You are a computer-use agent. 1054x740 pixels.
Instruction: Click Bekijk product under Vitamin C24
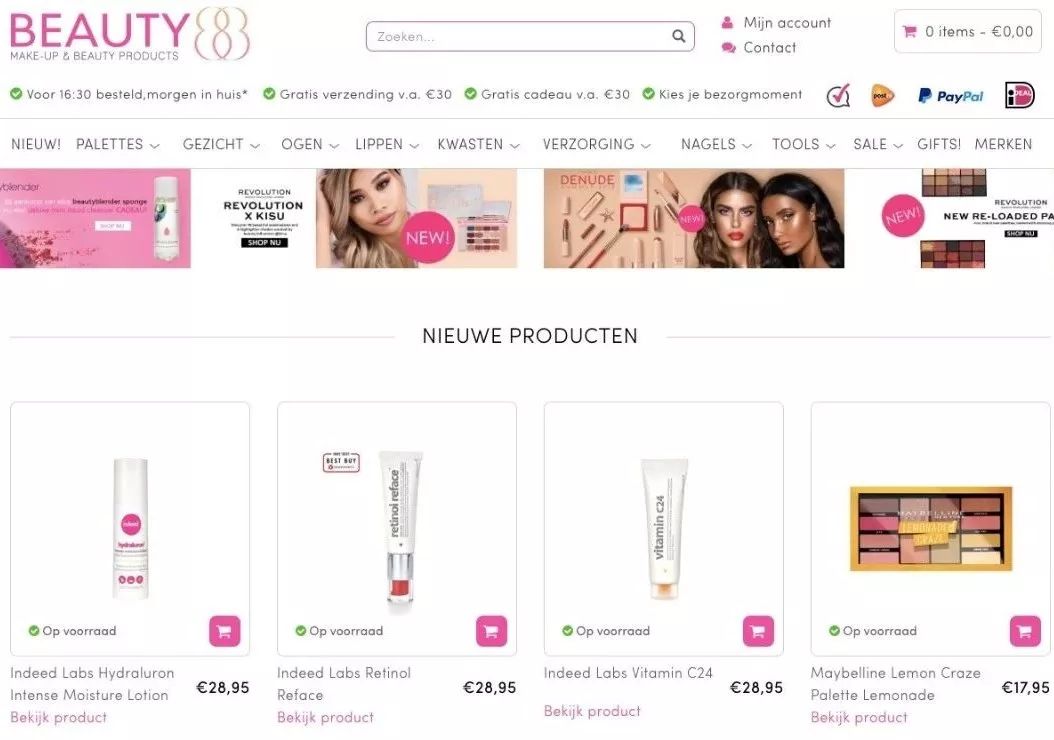pos(592,711)
